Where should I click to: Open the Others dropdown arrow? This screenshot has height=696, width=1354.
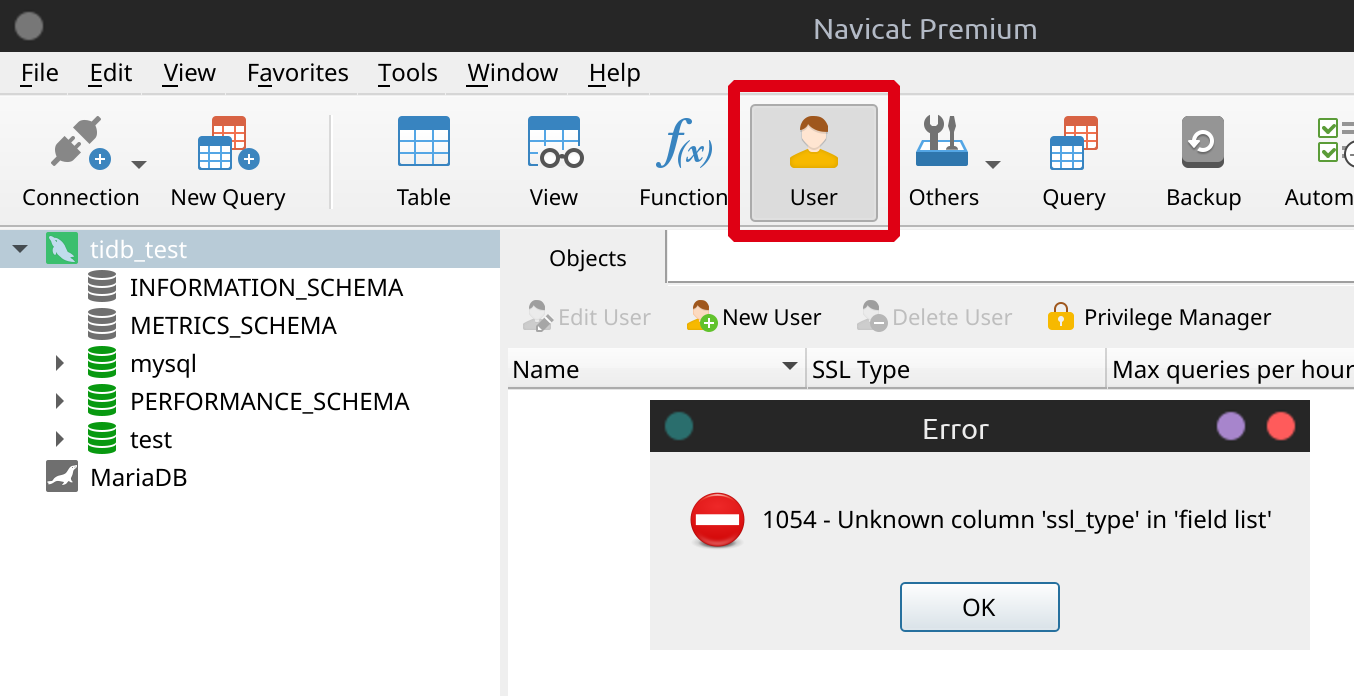pos(993,164)
